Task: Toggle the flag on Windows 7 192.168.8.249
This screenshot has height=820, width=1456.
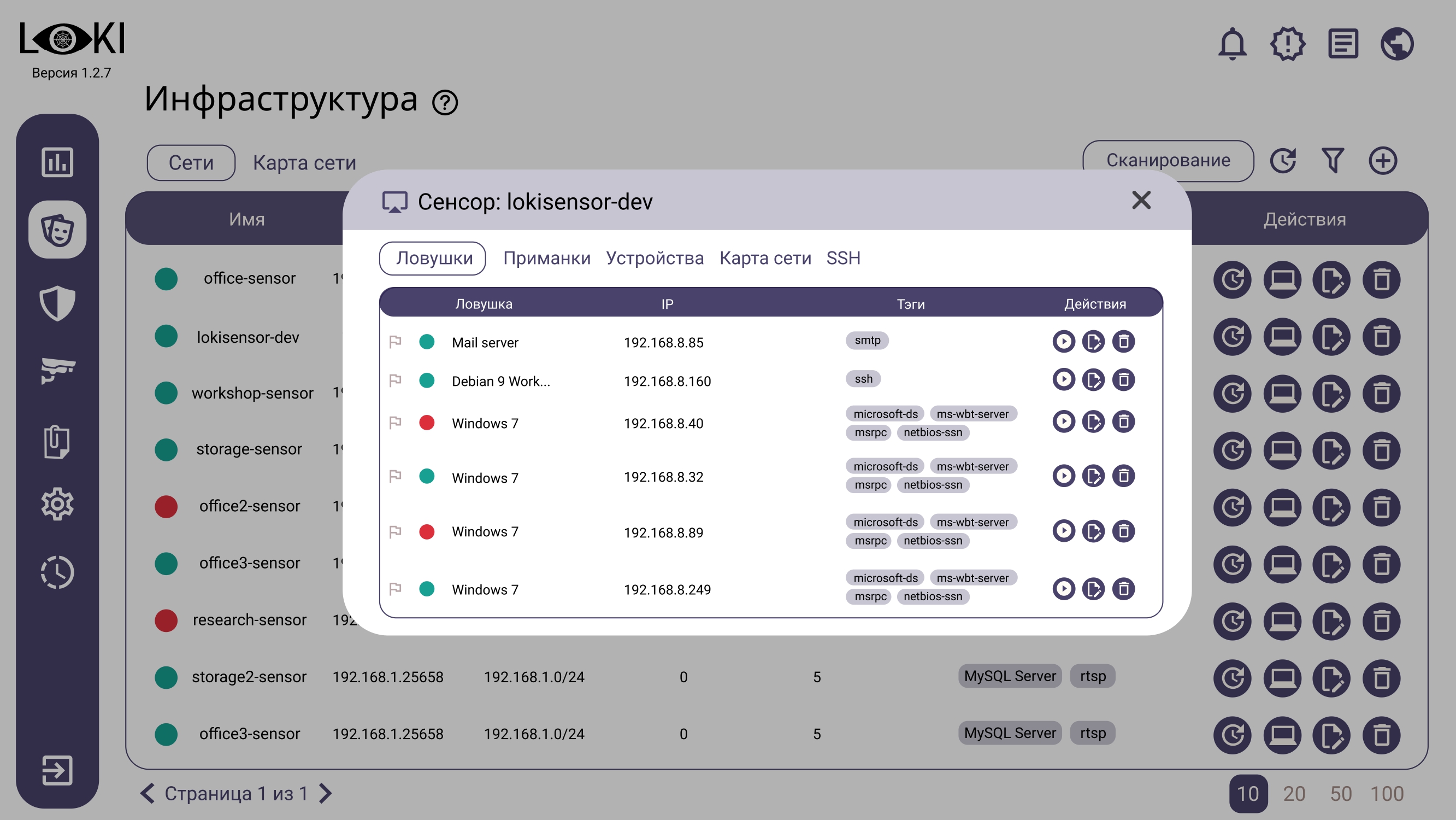Action: coord(395,589)
